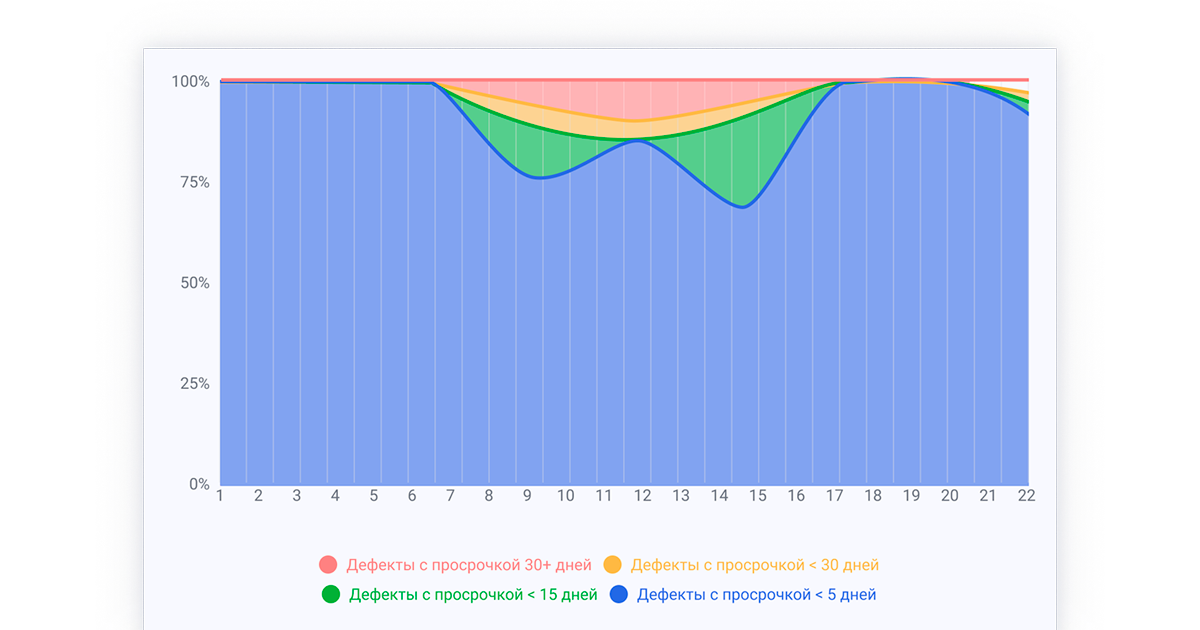Click the orange legend circle marker

click(613, 564)
